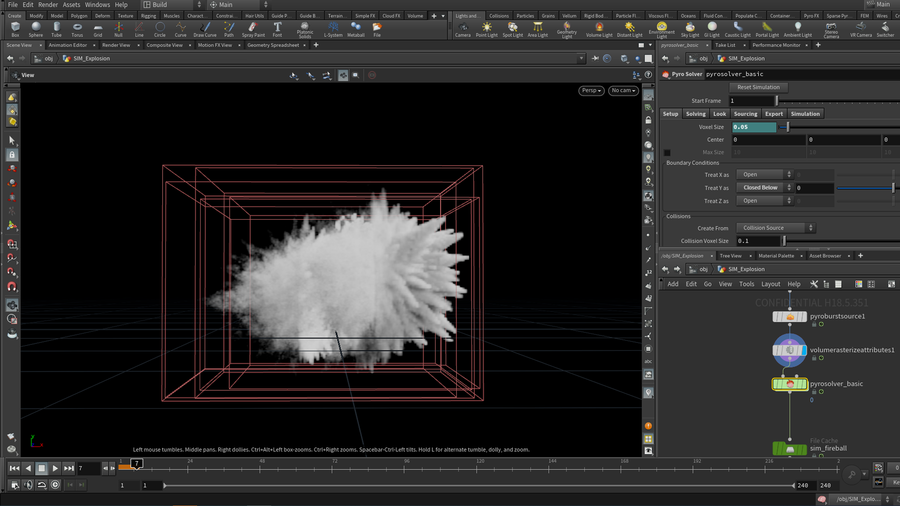The height and width of the screenshot is (506, 900).
Task: Open the Build desktop selector
Action: tap(172, 5)
